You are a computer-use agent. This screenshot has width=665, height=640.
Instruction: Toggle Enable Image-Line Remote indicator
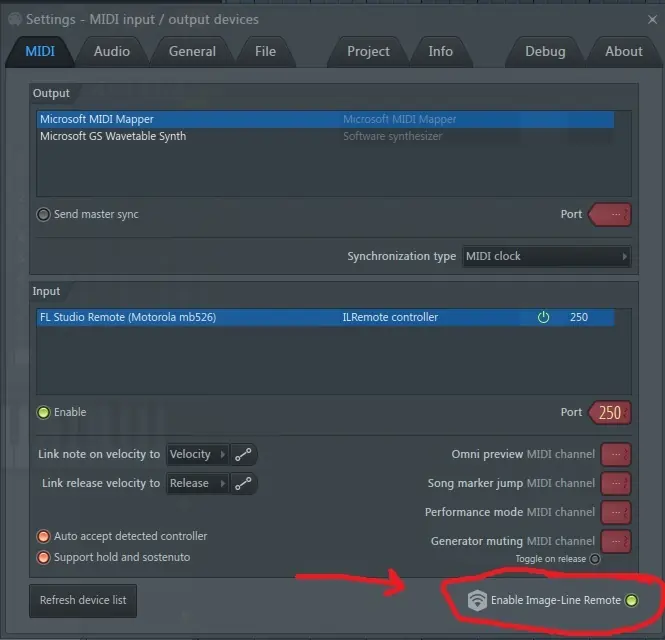(x=631, y=600)
